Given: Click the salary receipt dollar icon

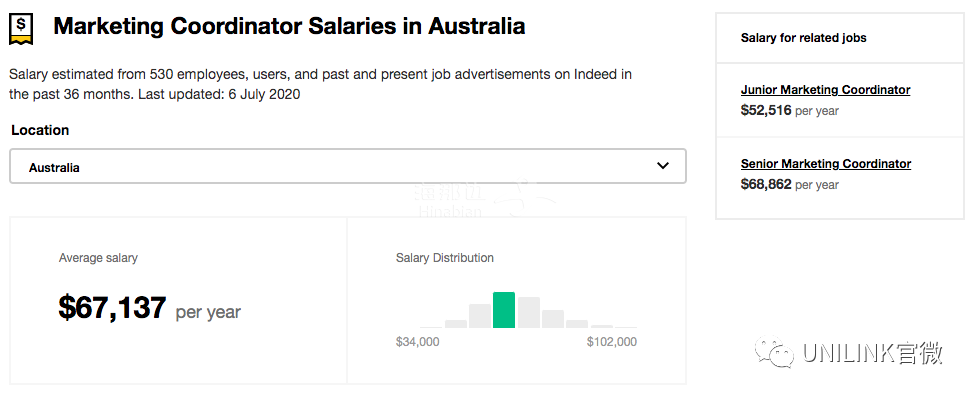Looking at the screenshot, I should coord(21,29).
